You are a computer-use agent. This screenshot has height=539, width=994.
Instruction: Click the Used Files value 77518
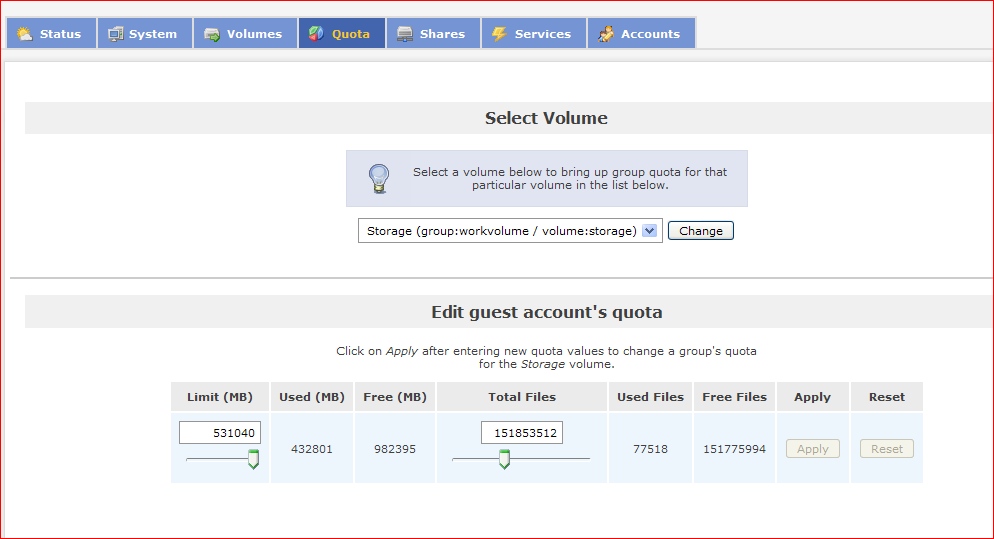[650, 449]
